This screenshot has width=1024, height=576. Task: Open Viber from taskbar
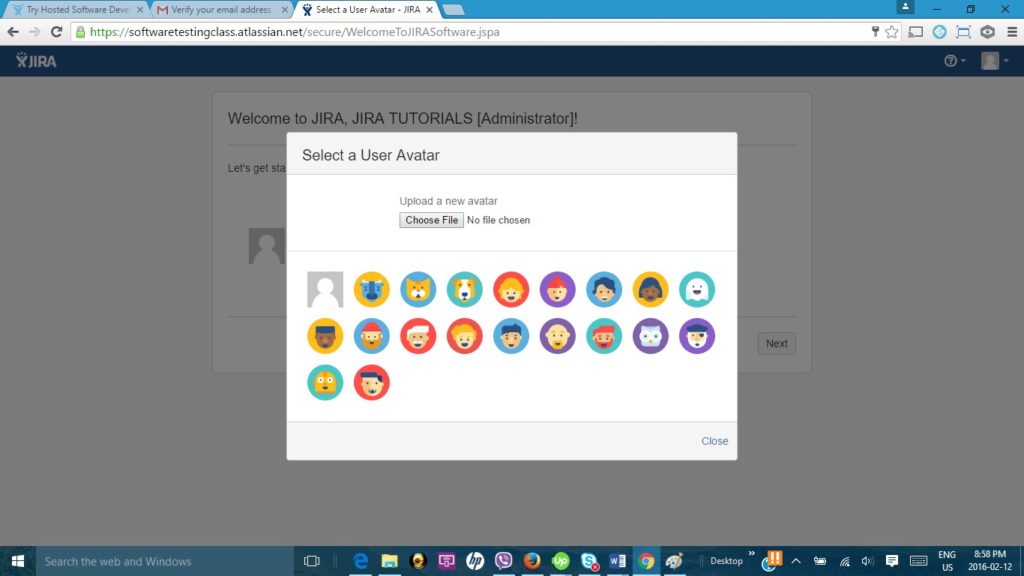[504, 561]
